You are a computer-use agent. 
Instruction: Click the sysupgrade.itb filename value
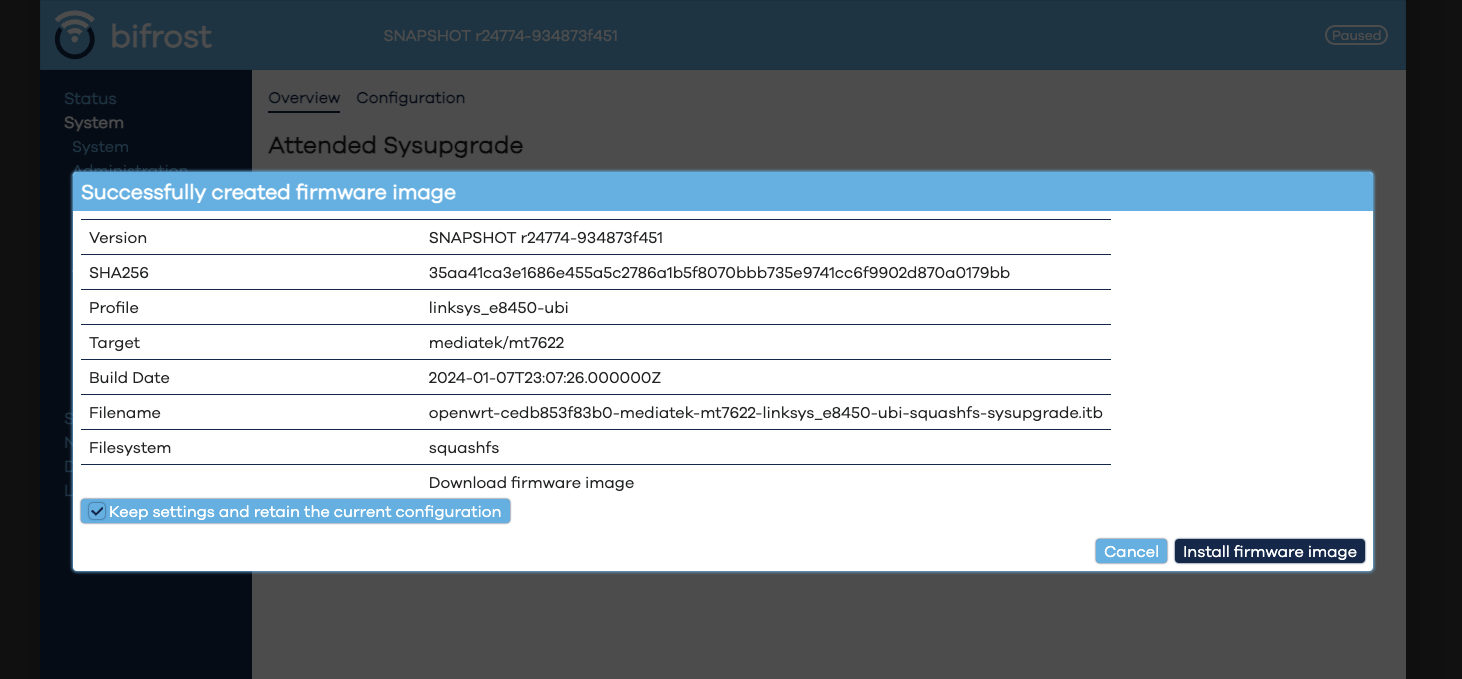coord(765,412)
